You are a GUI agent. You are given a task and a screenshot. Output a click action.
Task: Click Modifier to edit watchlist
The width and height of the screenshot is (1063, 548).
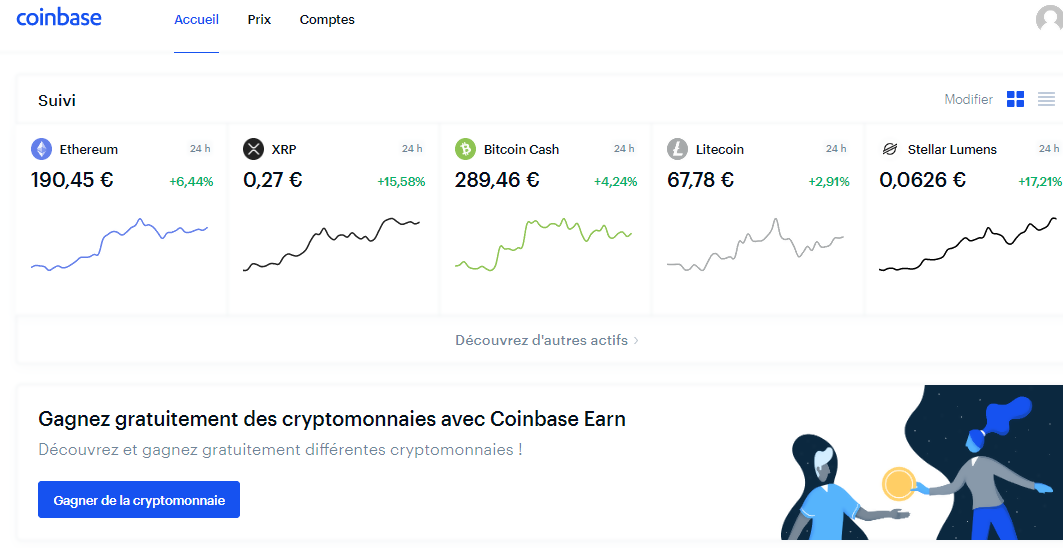point(968,99)
